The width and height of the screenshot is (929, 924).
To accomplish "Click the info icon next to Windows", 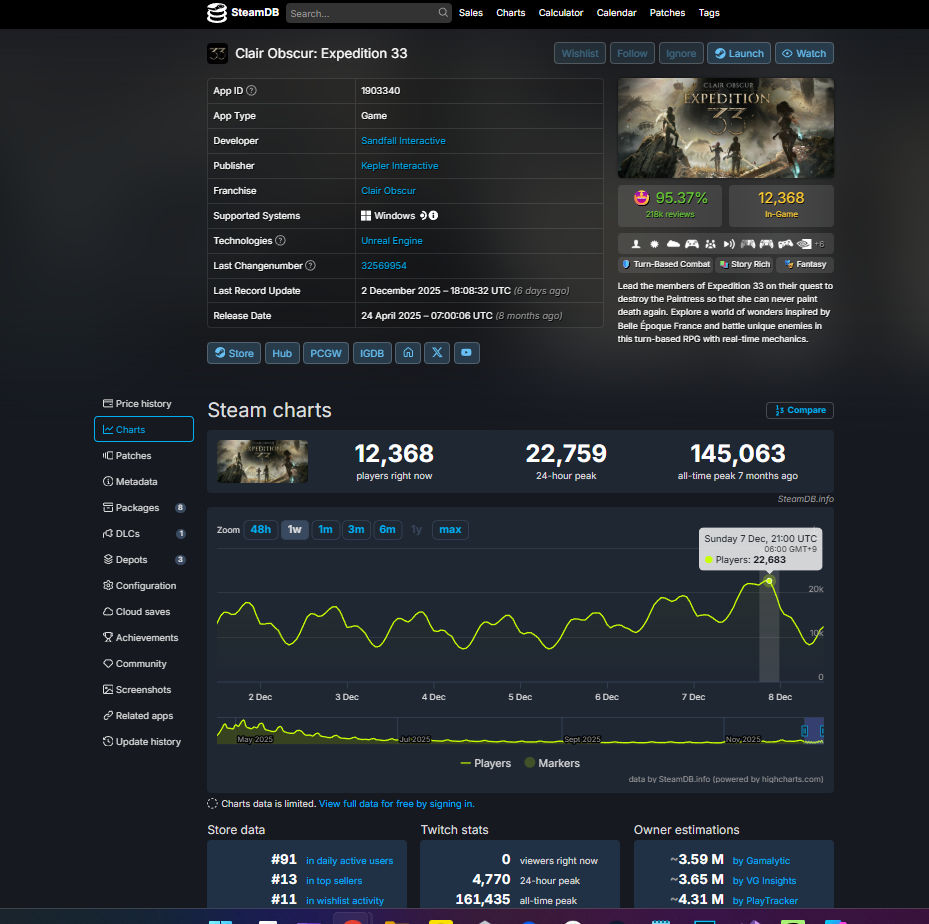I will (x=434, y=216).
